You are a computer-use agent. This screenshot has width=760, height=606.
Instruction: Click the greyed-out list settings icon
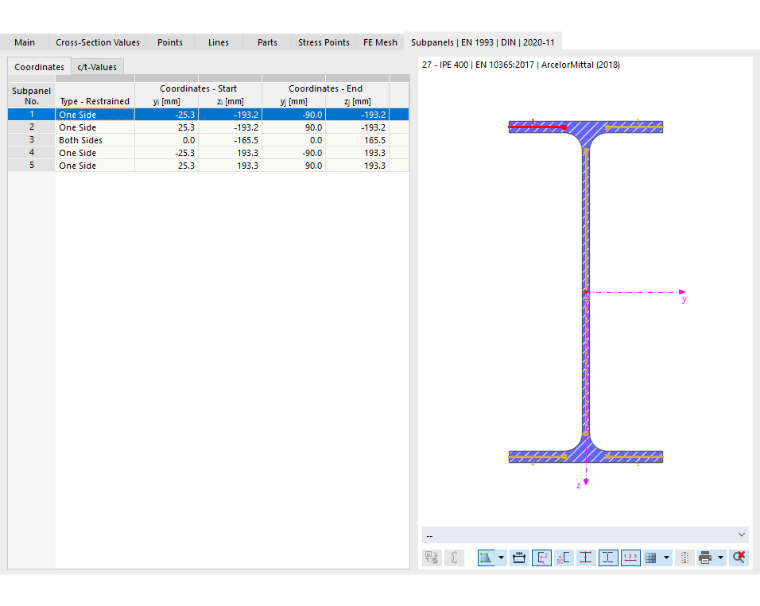click(x=684, y=558)
